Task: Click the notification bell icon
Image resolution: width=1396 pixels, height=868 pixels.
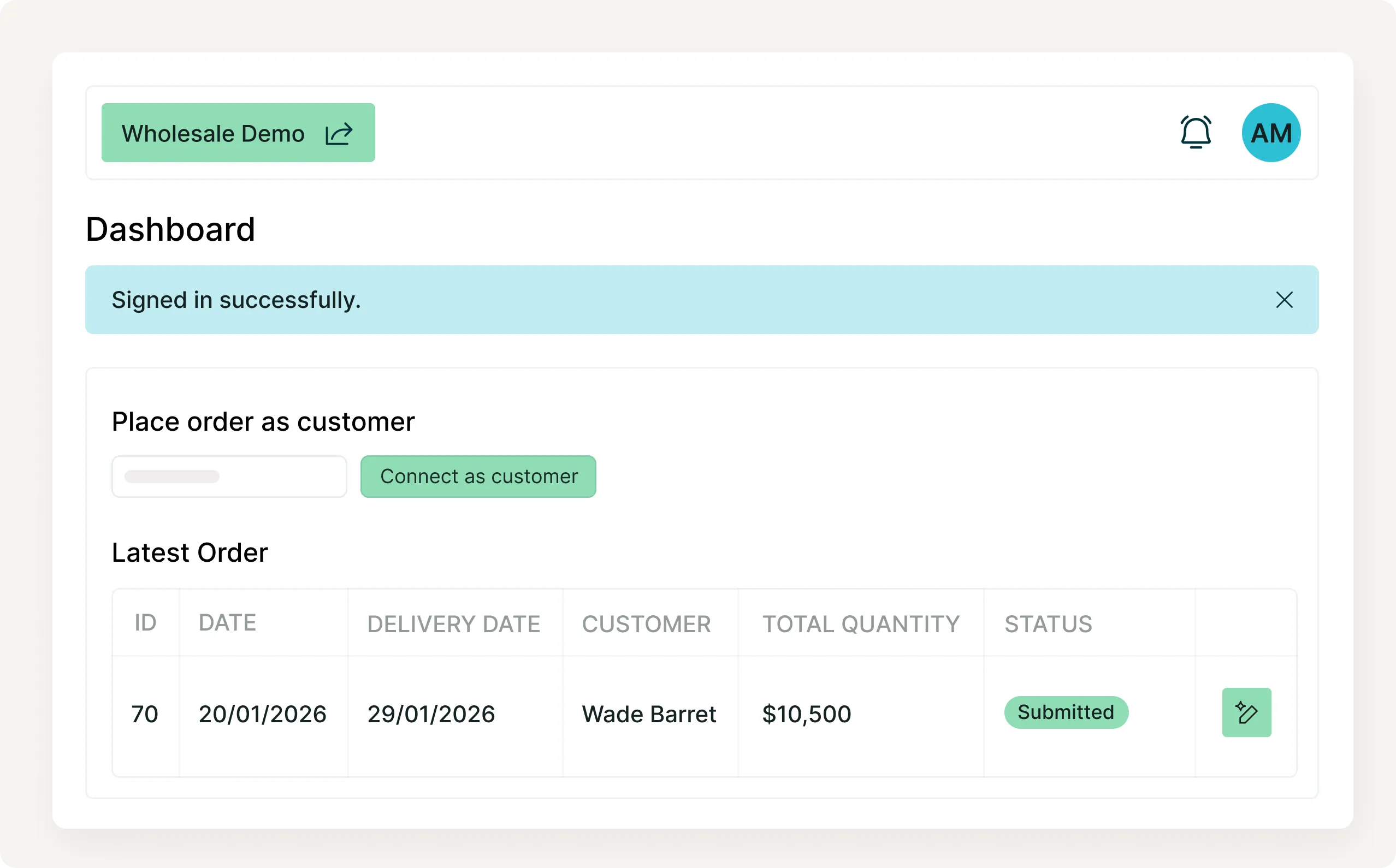Action: tap(1196, 133)
